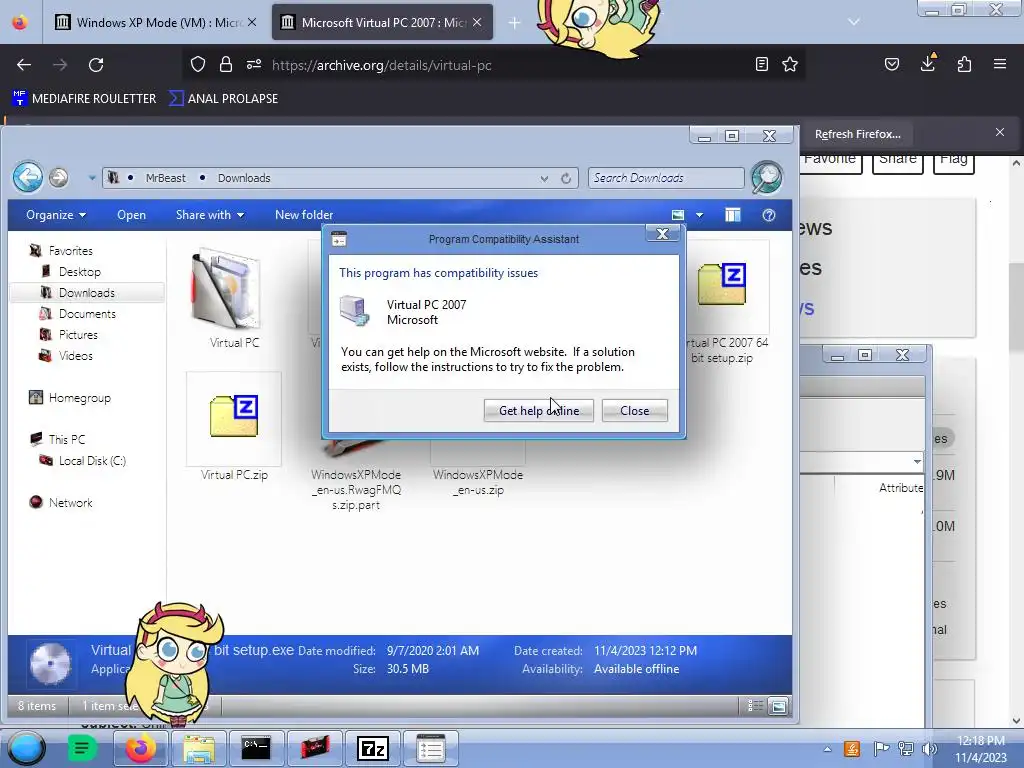Show site security padlock info

(x=226, y=65)
